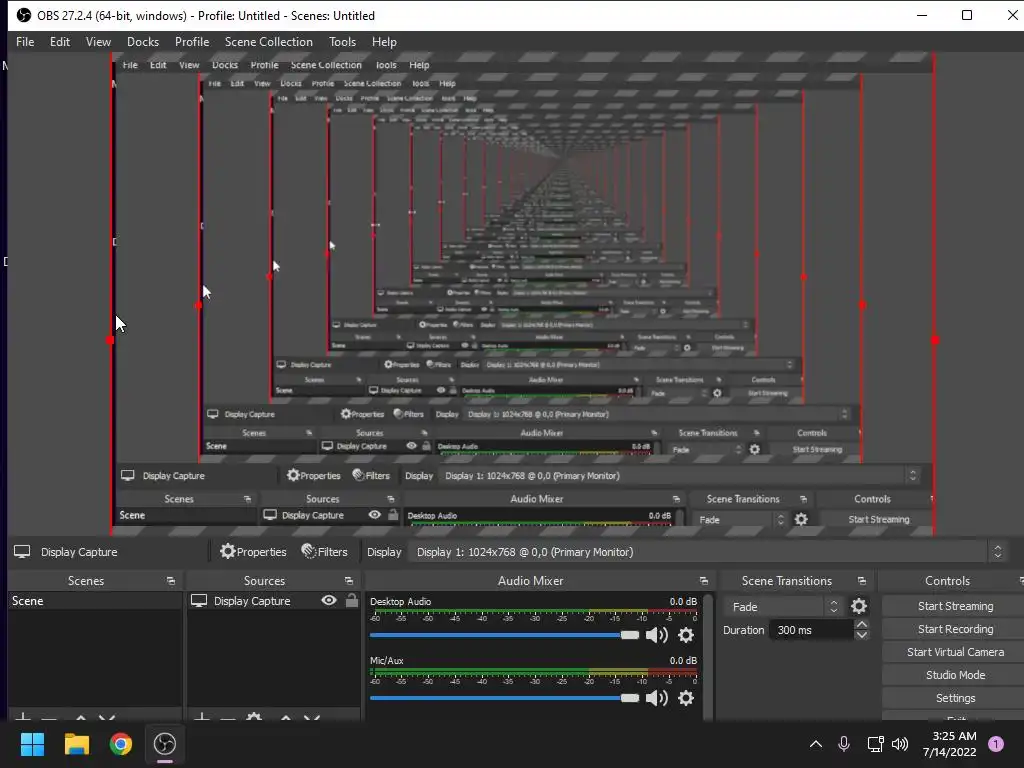Image resolution: width=1024 pixels, height=768 pixels.
Task: Click the Properties button text
Action: pyautogui.click(x=261, y=552)
